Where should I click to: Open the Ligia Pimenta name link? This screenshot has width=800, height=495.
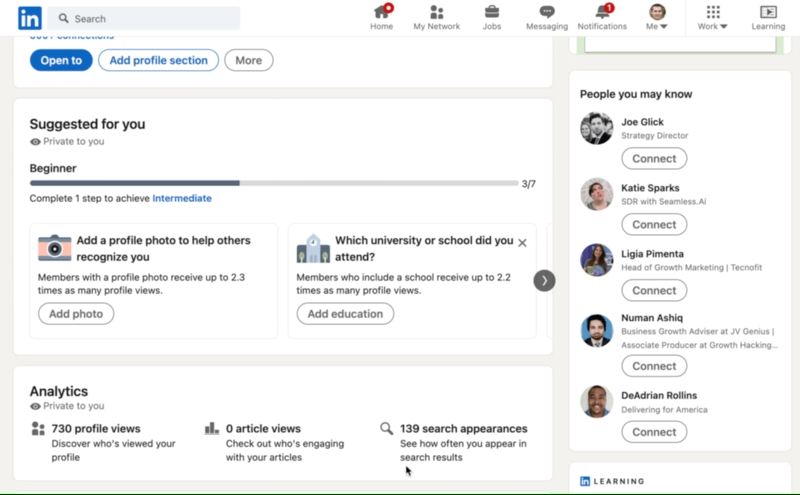[652, 254]
